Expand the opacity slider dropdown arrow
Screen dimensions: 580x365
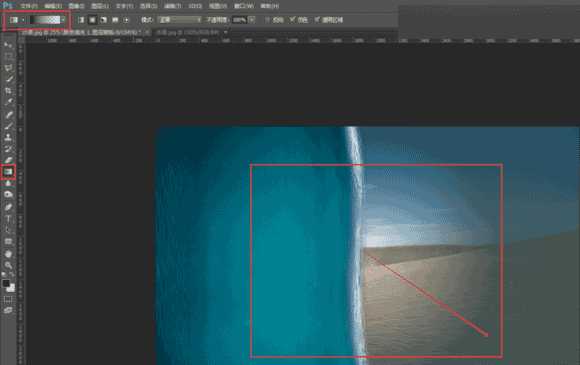pyautogui.click(x=252, y=20)
